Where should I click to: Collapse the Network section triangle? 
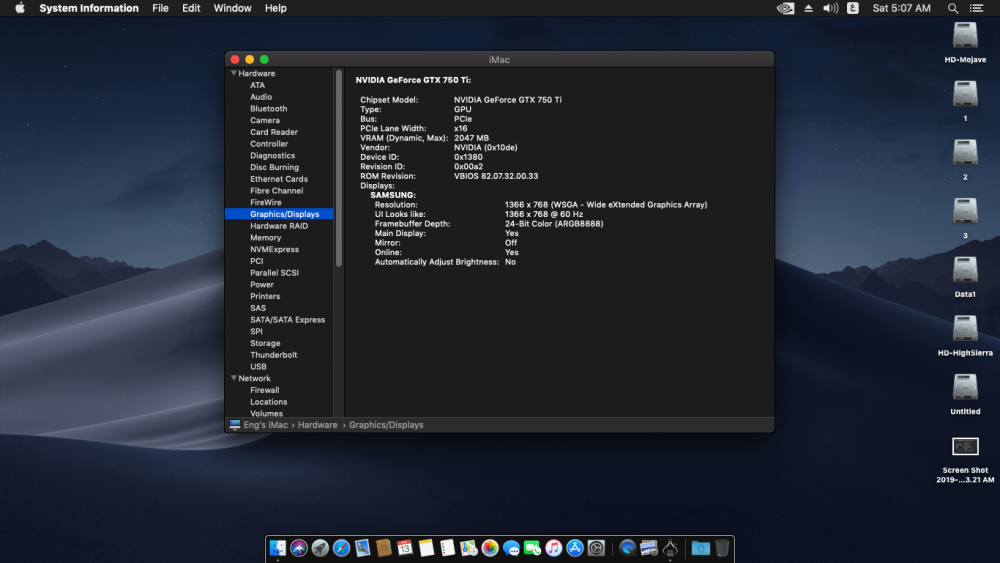[x=233, y=378]
